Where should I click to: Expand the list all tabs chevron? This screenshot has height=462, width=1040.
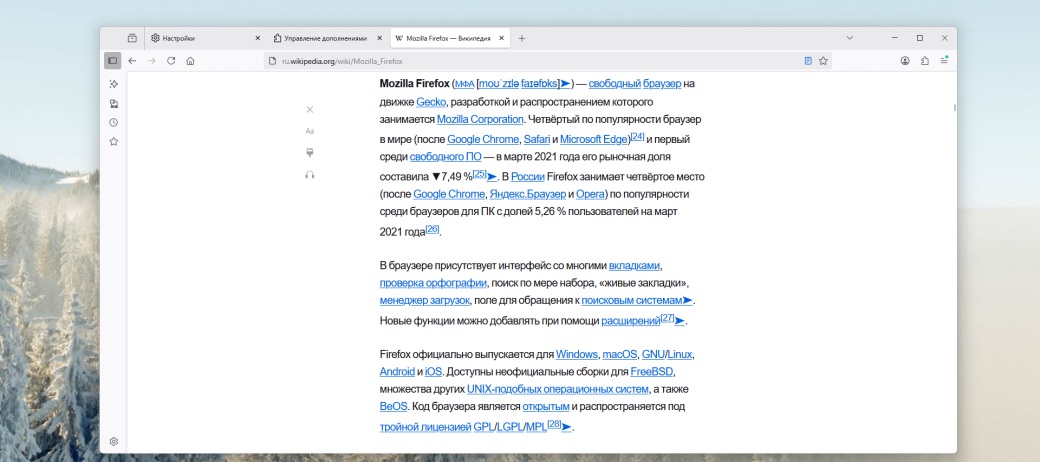pos(849,38)
